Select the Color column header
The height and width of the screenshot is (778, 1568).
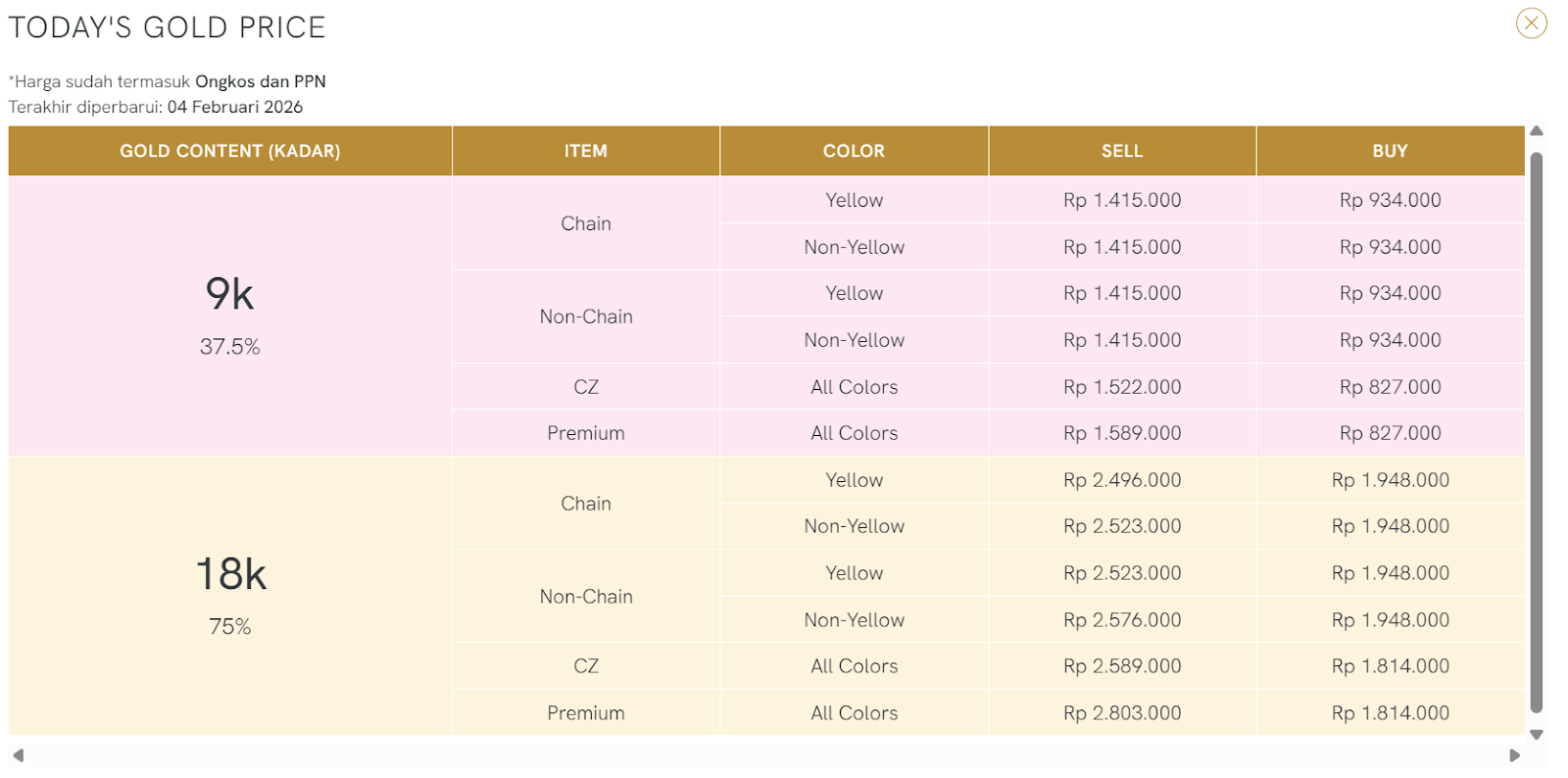click(854, 151)
